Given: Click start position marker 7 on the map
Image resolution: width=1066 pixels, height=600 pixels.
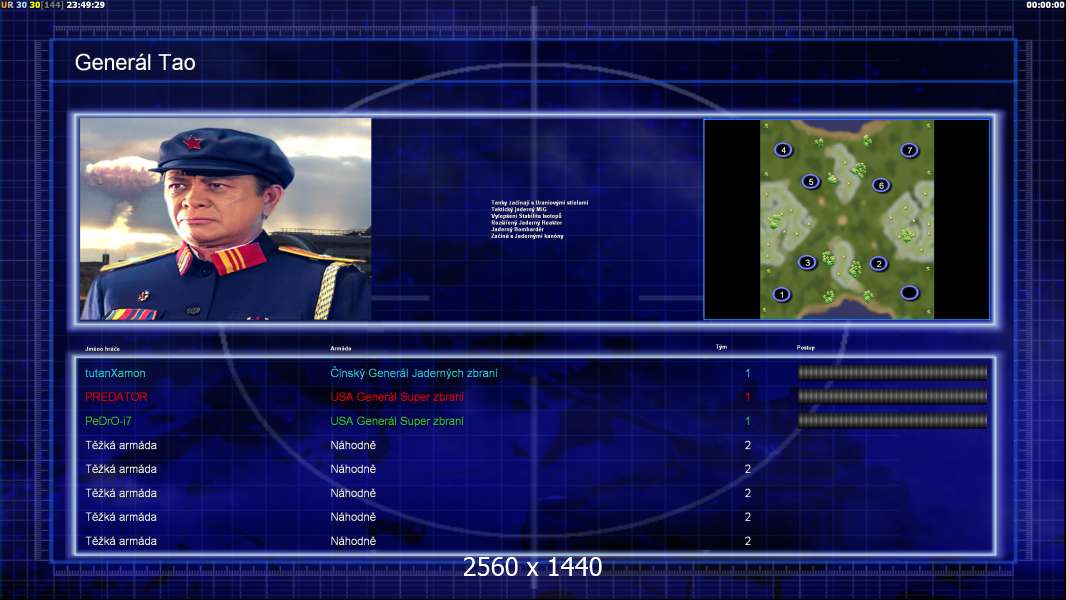Looking at the screenshot, I should pyautogui.click(x=909, y=150).
